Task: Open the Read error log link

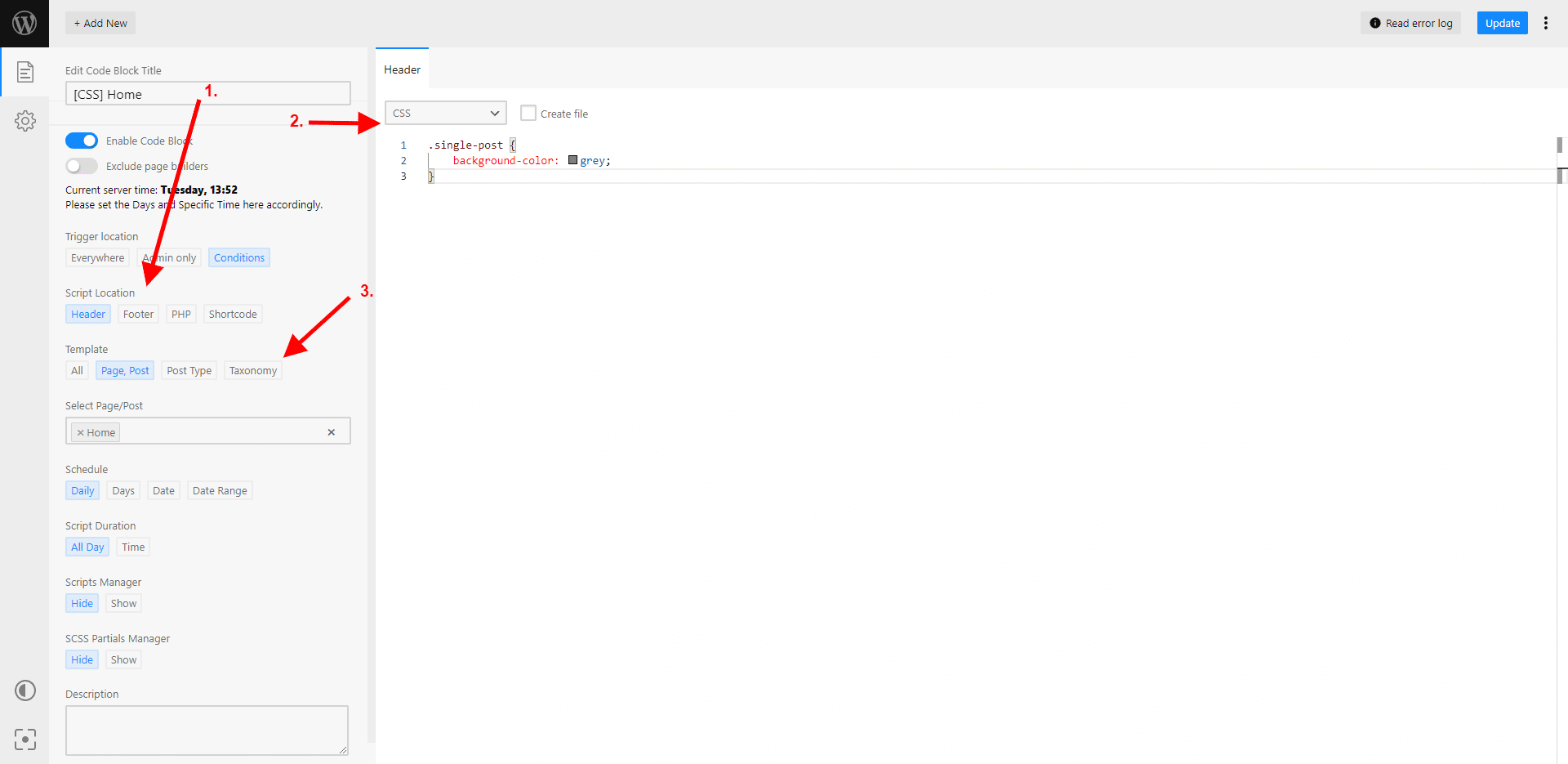Action: (x=1410, y=23)
